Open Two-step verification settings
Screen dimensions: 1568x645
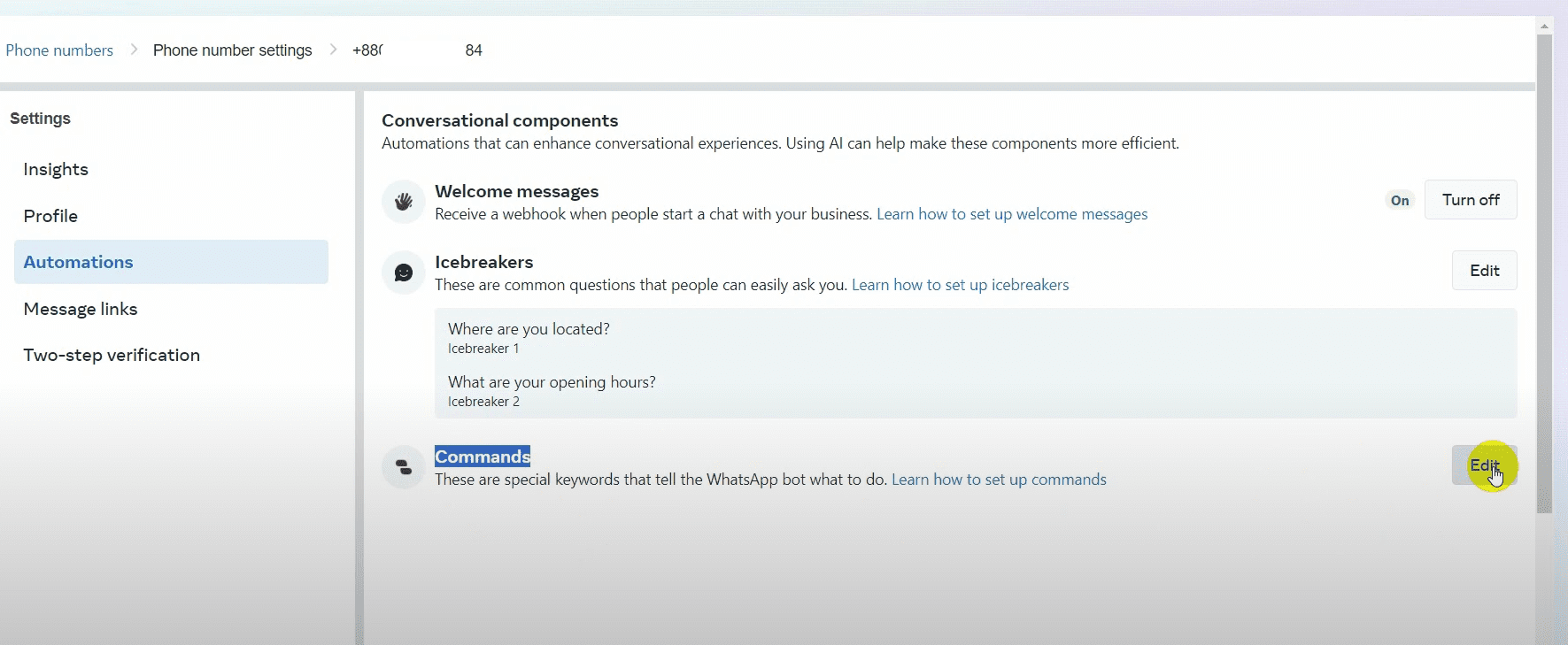coord(112,355)
